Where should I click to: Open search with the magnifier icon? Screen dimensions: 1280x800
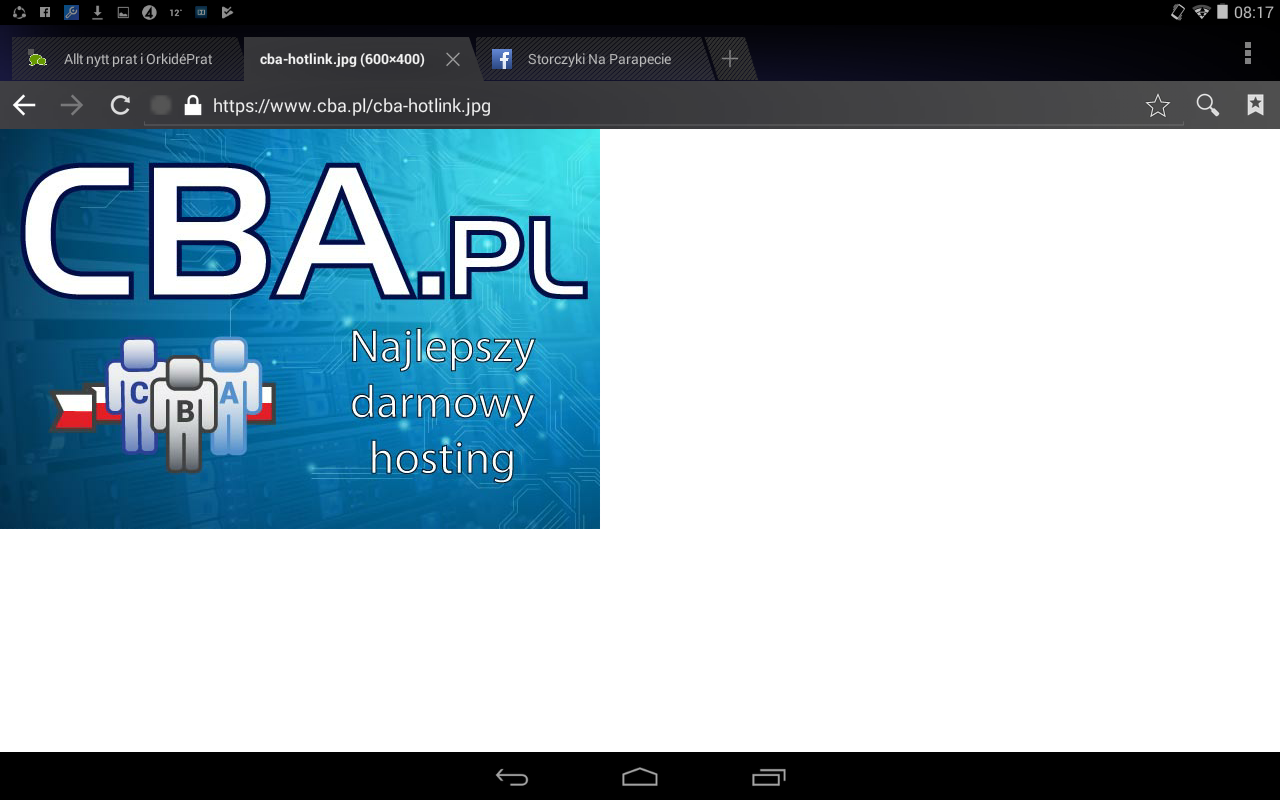[1207, 106]
